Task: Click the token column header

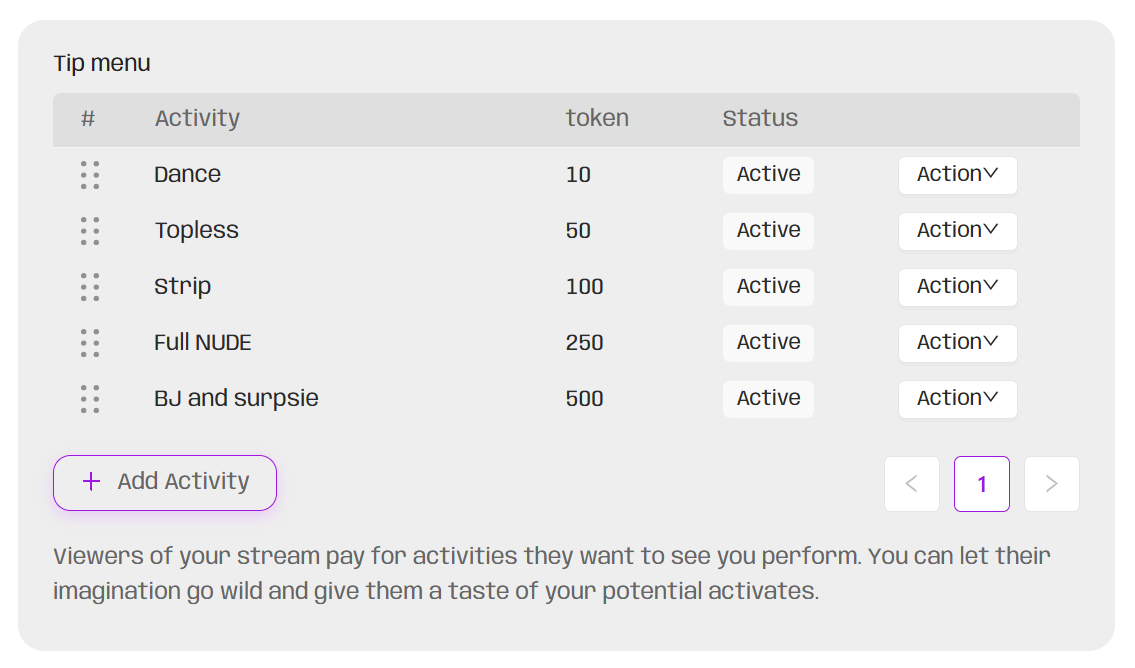Action: click(597, 119)
